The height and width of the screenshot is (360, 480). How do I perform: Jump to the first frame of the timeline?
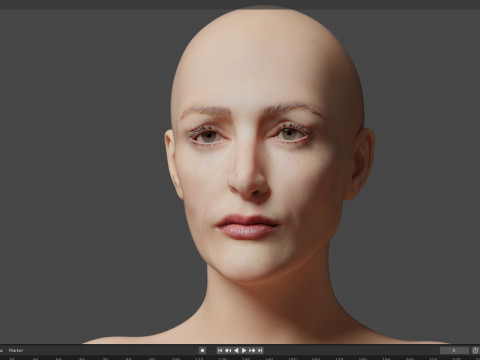[x=220, y=350]
